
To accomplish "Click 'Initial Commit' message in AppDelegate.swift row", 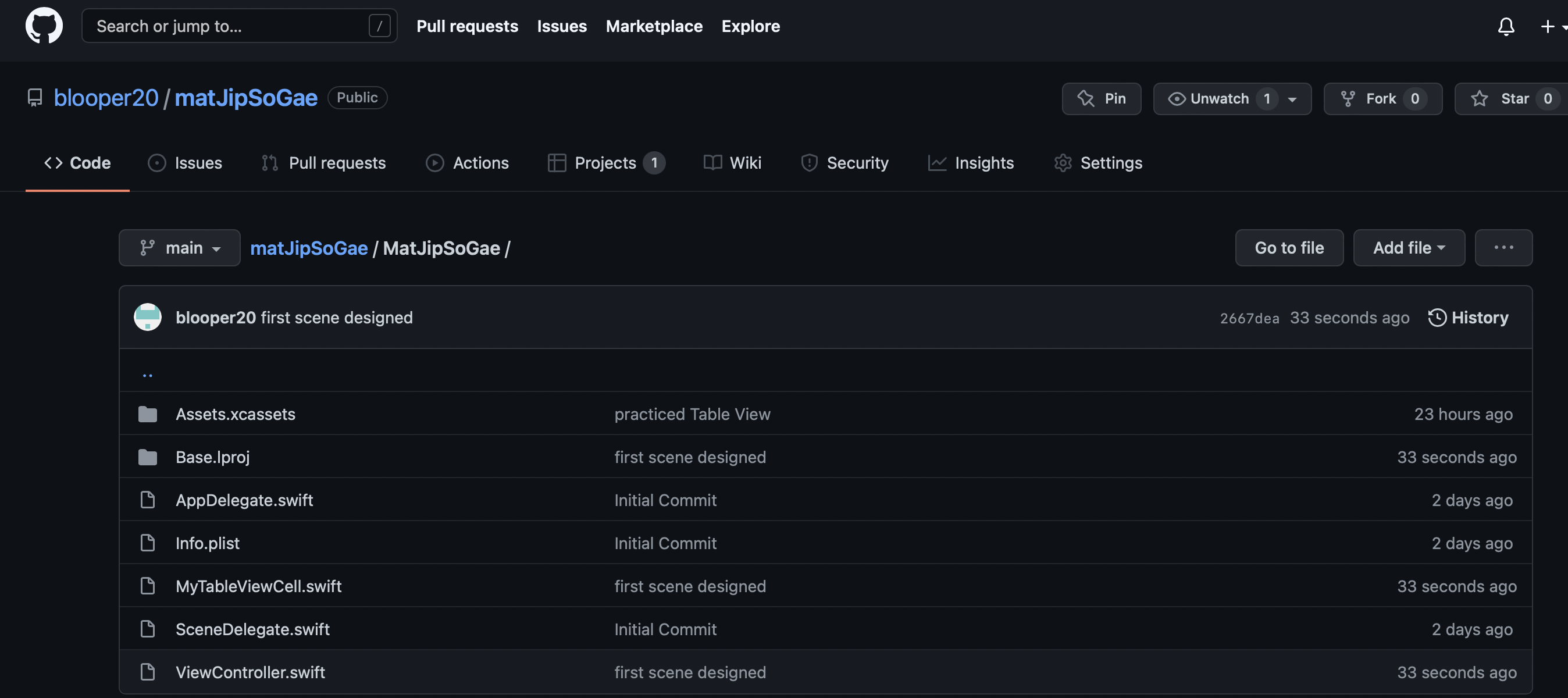I will click(665, 500).
